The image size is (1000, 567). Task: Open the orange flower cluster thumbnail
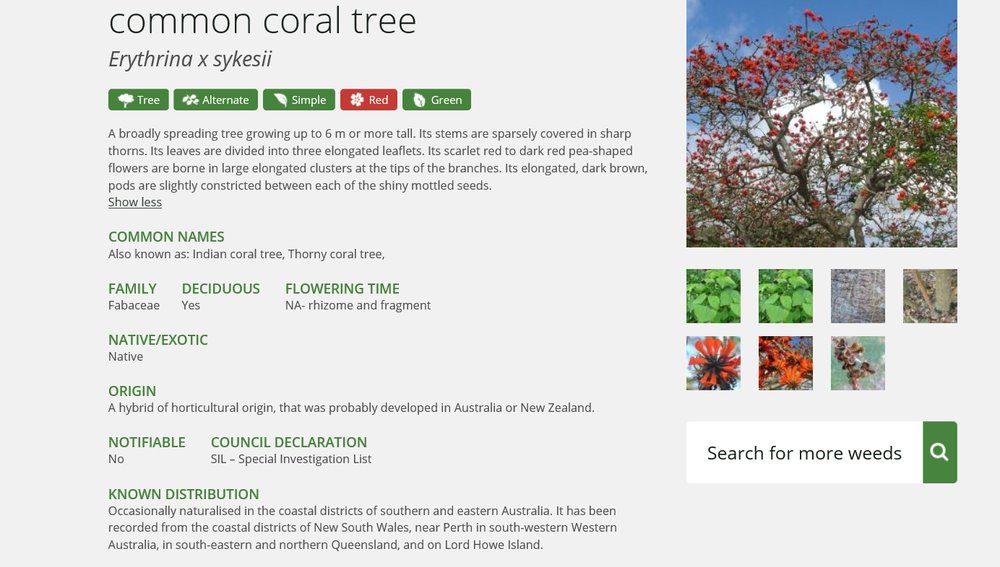(786, 363)
